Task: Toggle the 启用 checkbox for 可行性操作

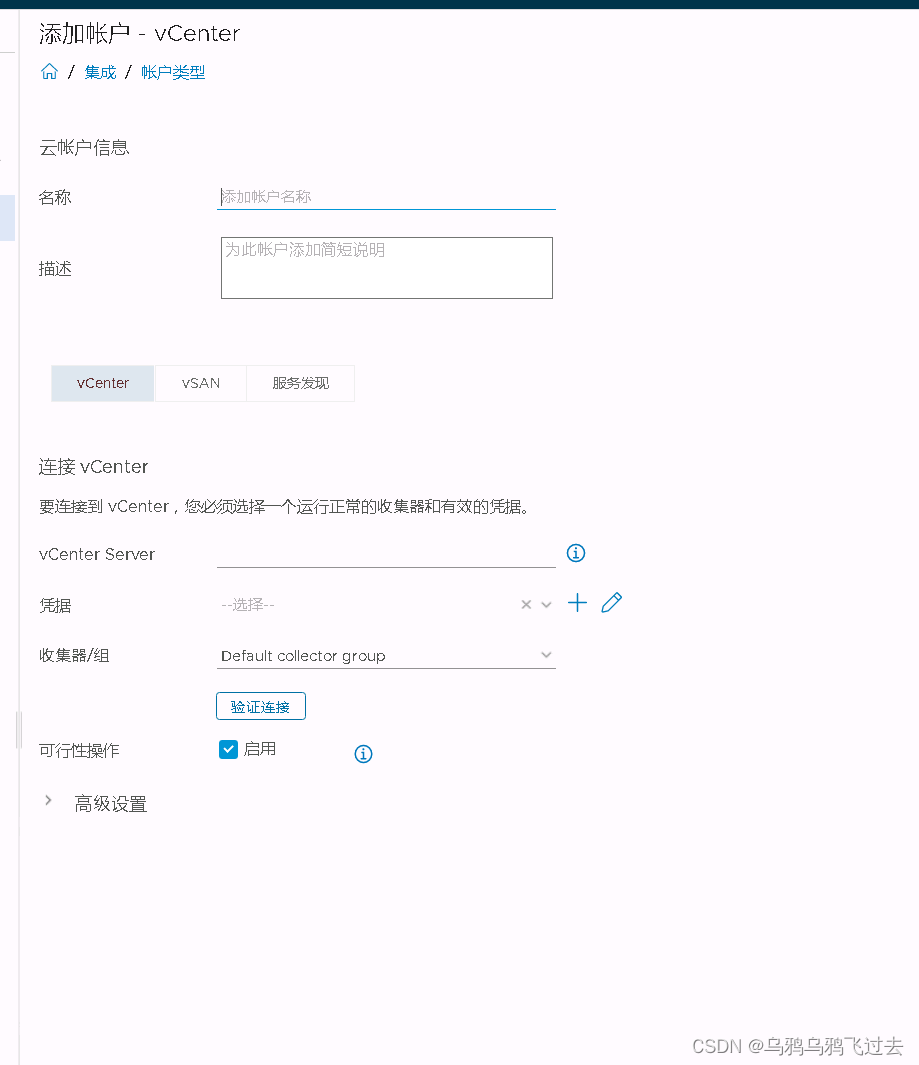Action: tap(228, 749)
